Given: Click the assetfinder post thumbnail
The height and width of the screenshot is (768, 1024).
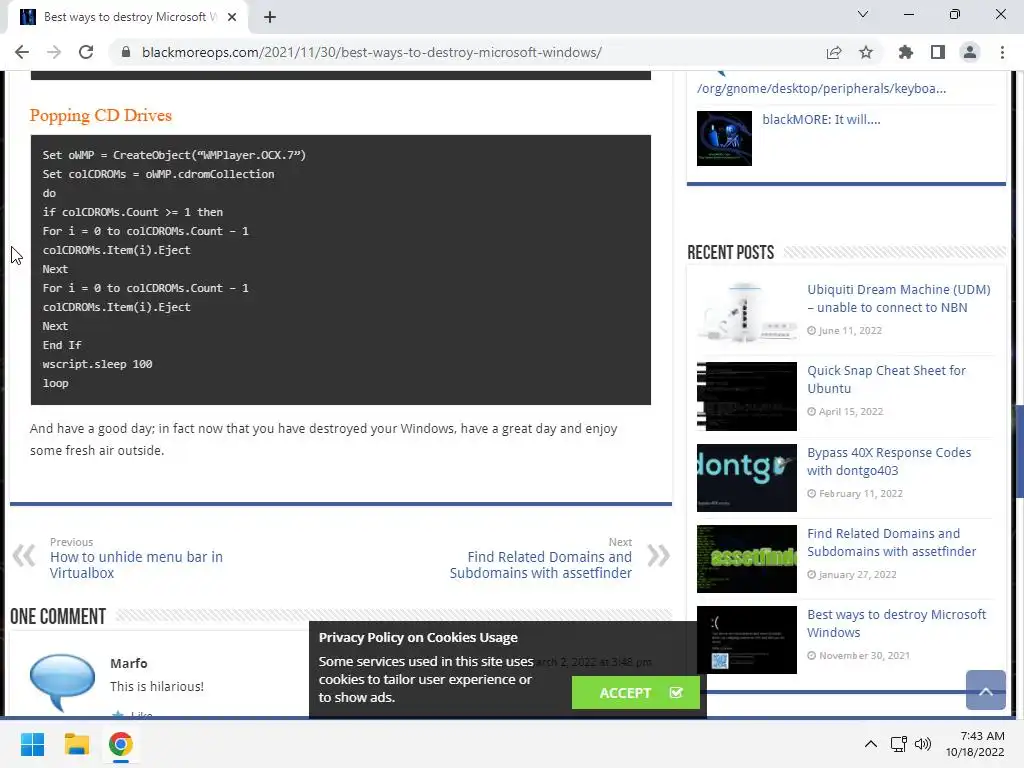Looking at the screenshot, I should coord(746,559).
